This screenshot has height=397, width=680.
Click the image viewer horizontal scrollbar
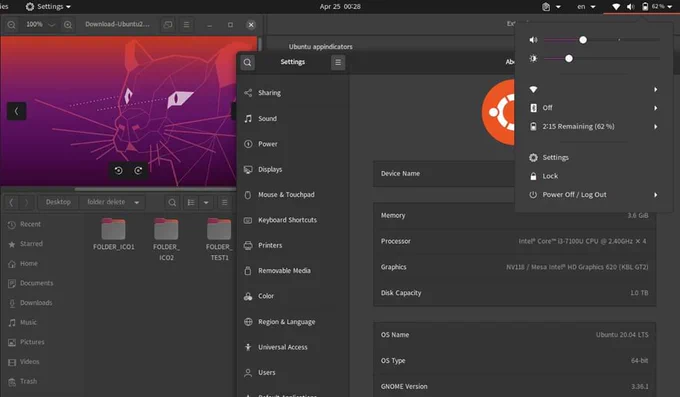pos(155,189)
